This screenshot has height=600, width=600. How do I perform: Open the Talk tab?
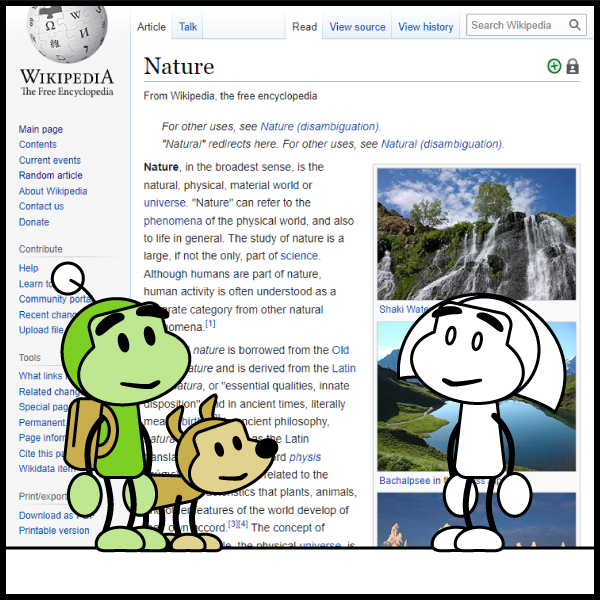(188, 27)
